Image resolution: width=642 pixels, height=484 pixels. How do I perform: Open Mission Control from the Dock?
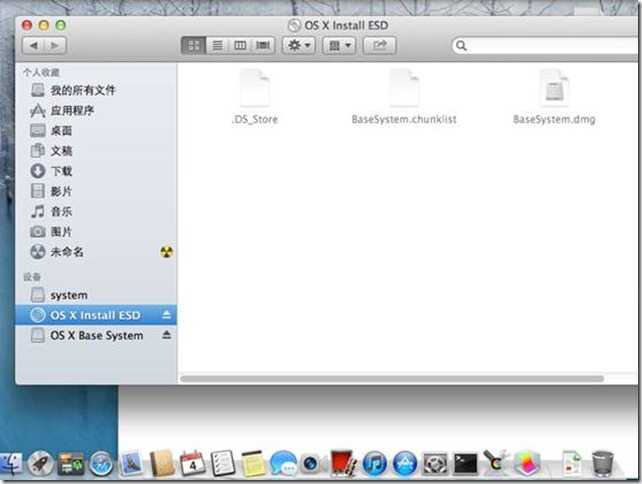pyautogui.click(x=71, y=464)
